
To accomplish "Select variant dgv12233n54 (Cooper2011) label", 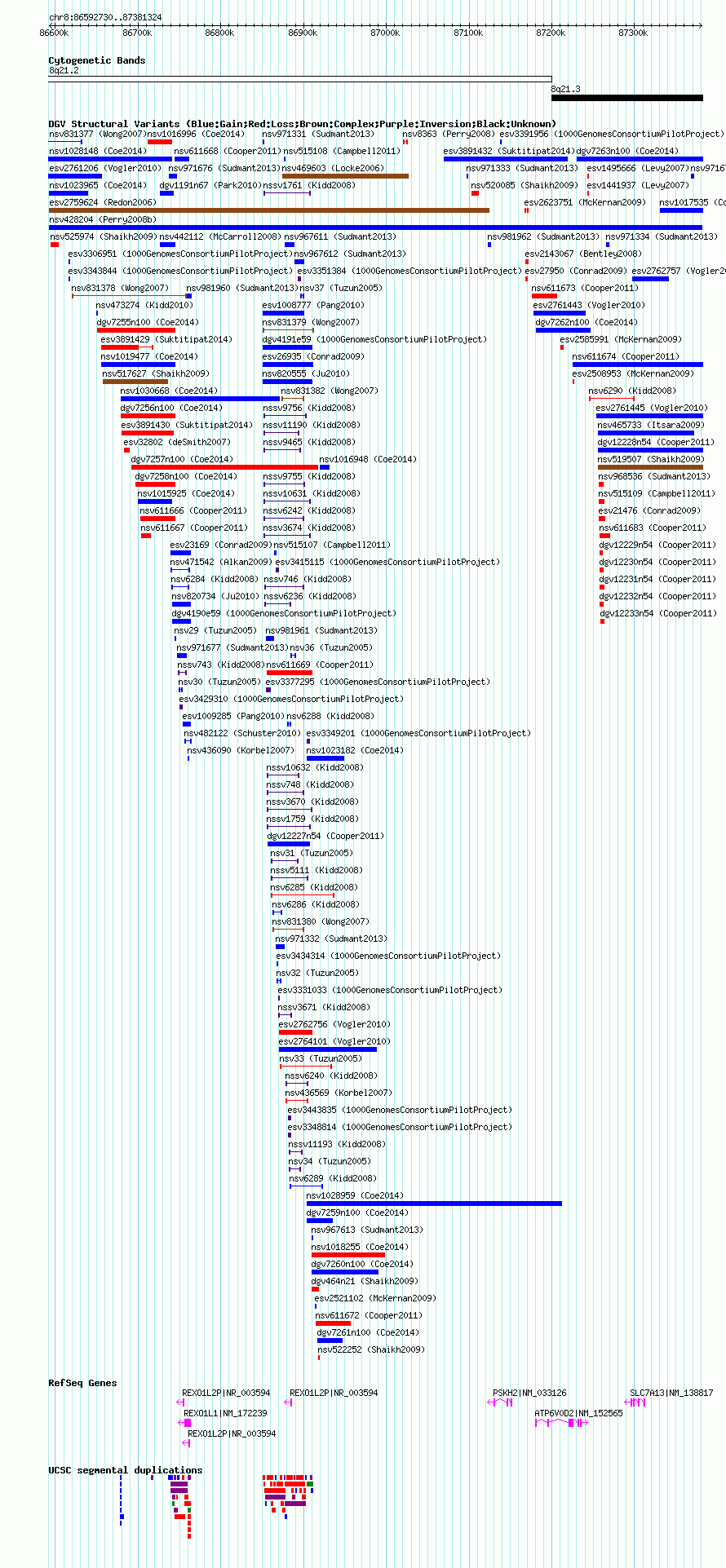I will pyautogui.click(x=658, y=613).
